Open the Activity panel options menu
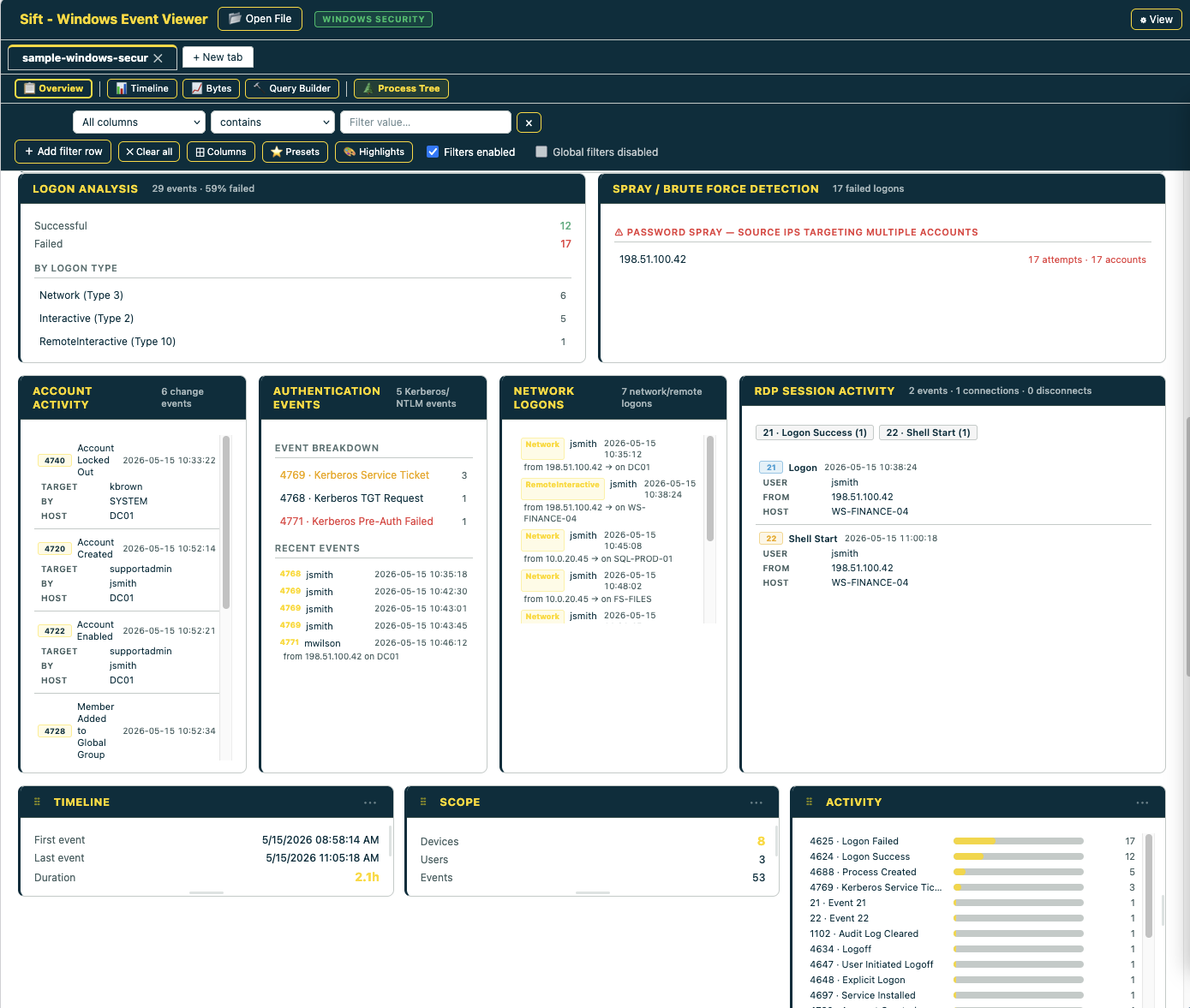Viewport: 1190px width, 1008px height. (1143, 802)
